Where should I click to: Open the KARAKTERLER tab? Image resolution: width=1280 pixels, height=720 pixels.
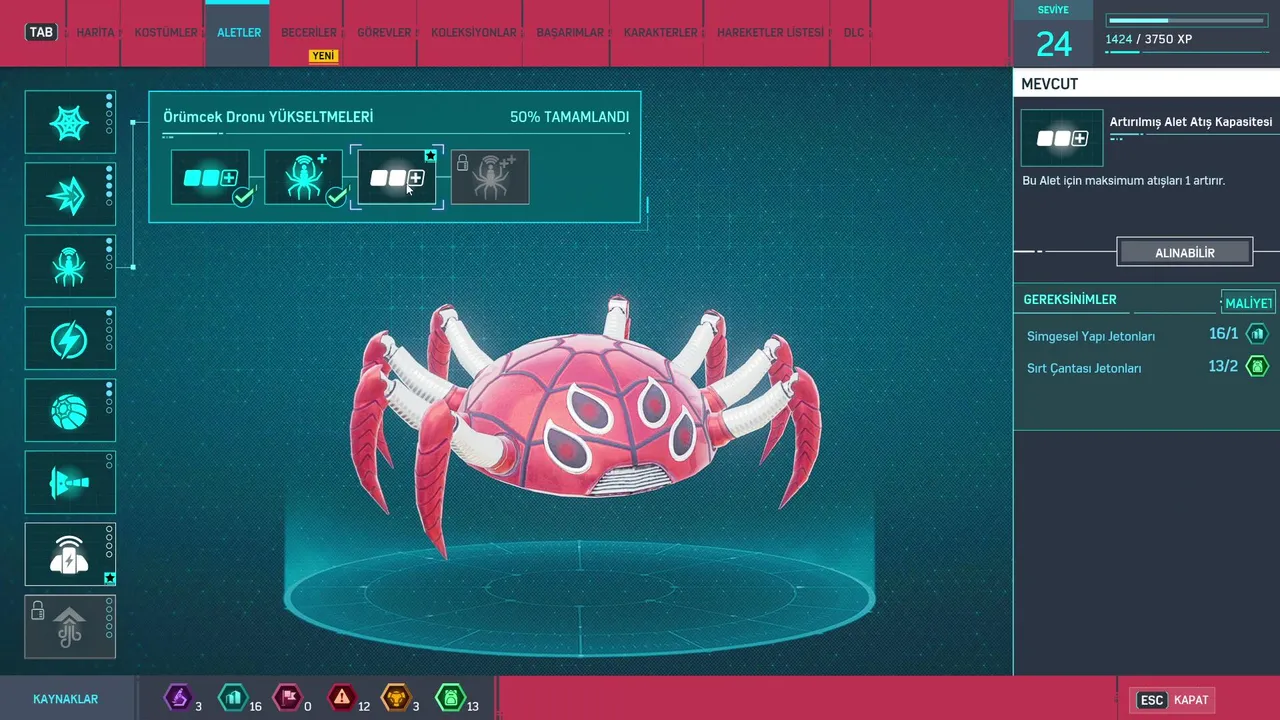[660, 33]
